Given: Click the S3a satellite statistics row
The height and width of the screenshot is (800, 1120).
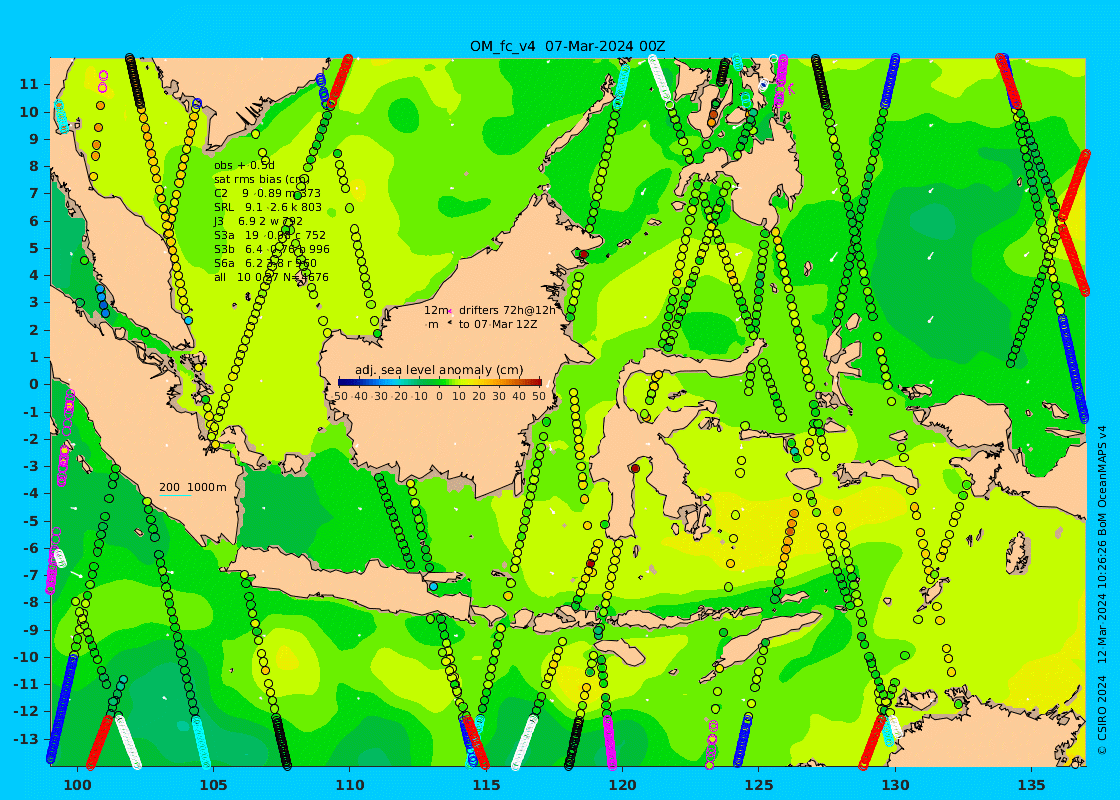Looking at the screenshot, I should click(x=270, y=235).
